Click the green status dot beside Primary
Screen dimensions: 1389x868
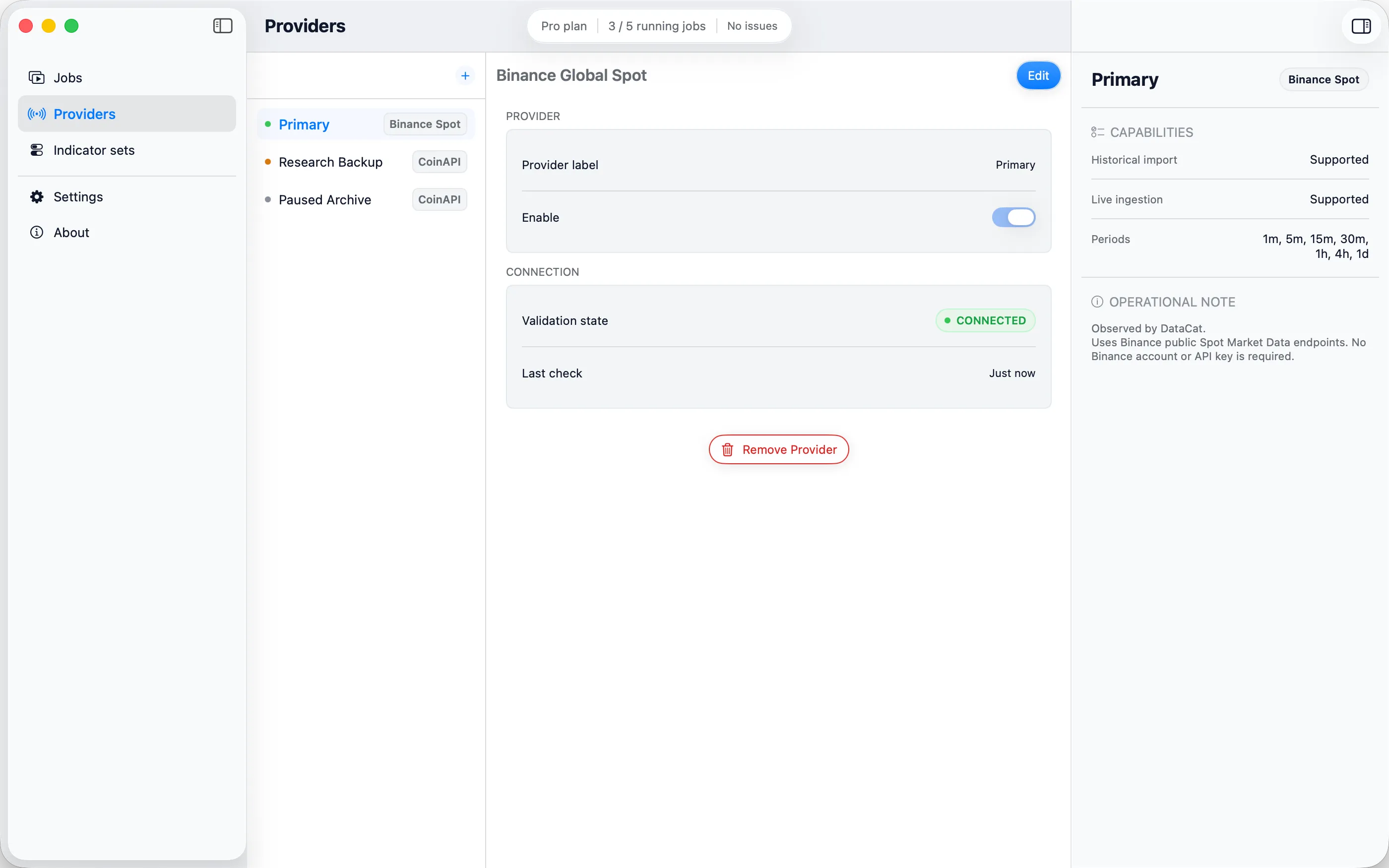click(267, 124)
